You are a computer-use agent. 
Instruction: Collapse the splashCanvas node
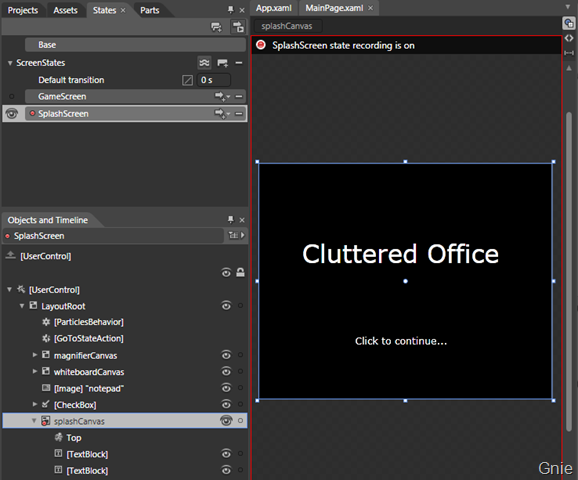pyautogui.click(x=34, y=421)
